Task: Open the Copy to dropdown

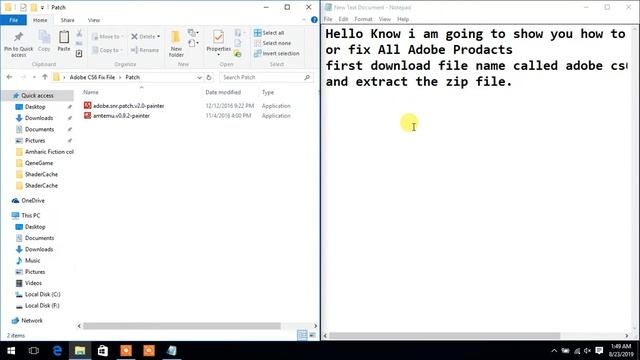Action: pos(107,50)
